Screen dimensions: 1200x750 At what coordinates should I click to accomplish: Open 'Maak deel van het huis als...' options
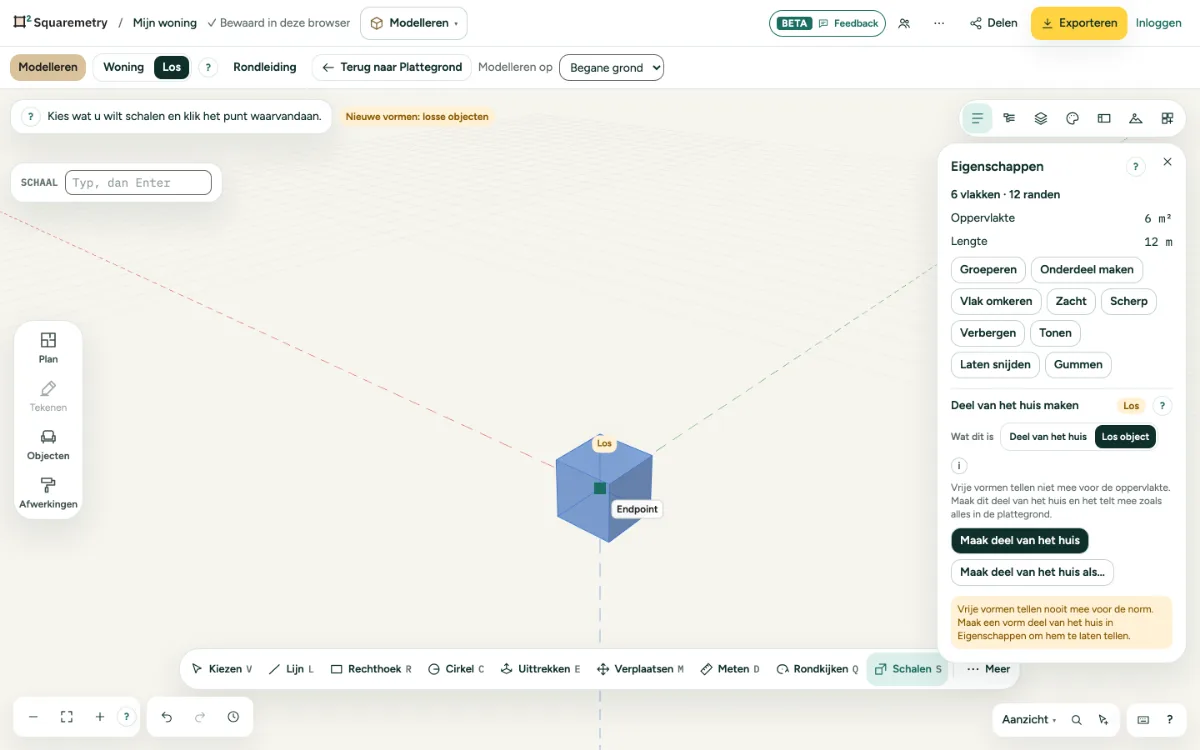(x=1032, y=572)
